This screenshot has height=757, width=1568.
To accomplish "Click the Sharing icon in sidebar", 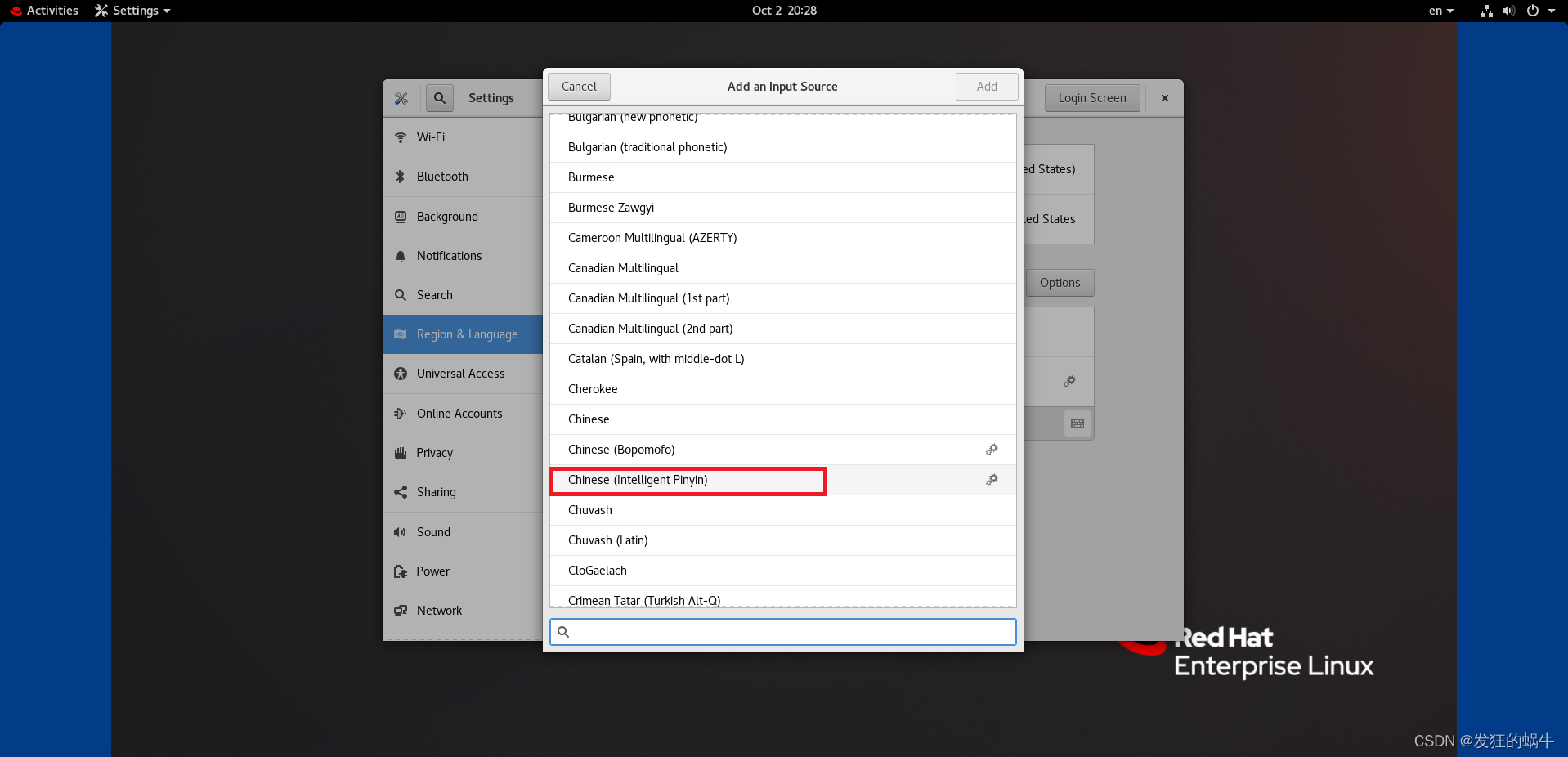I will click(400, 492).
